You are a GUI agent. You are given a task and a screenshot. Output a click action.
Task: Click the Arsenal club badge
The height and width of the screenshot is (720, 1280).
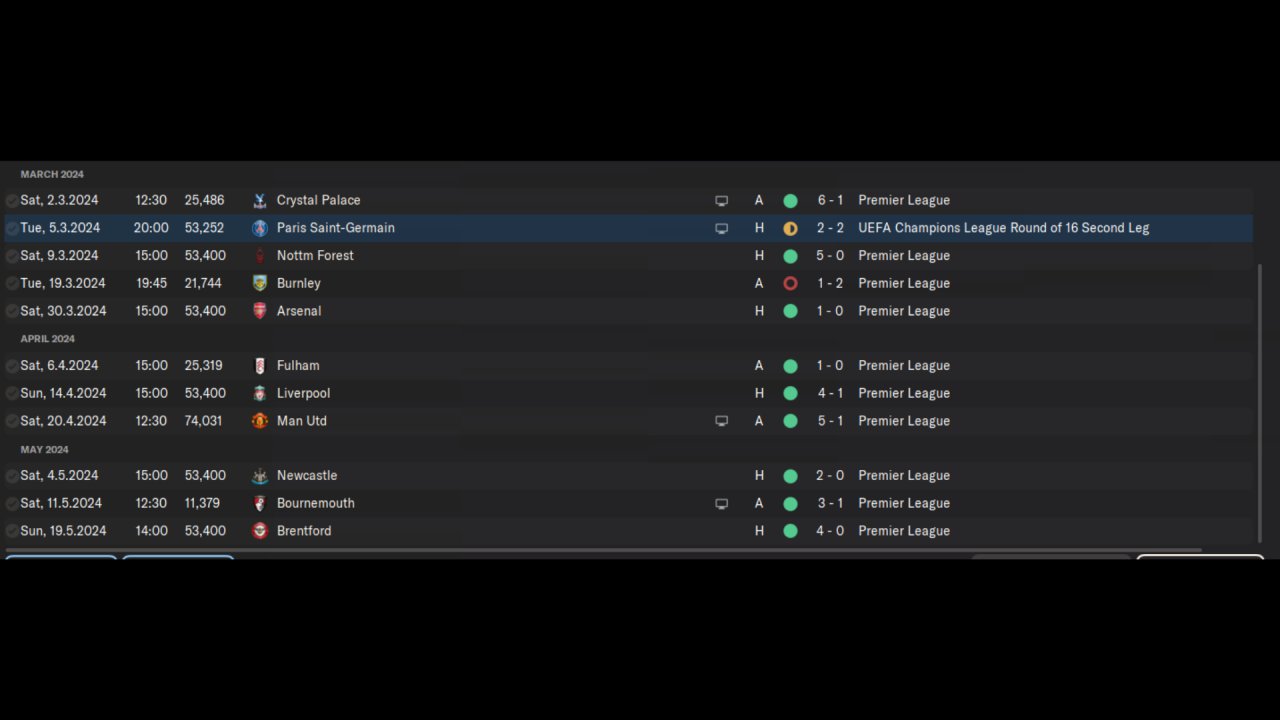point(260,311)
